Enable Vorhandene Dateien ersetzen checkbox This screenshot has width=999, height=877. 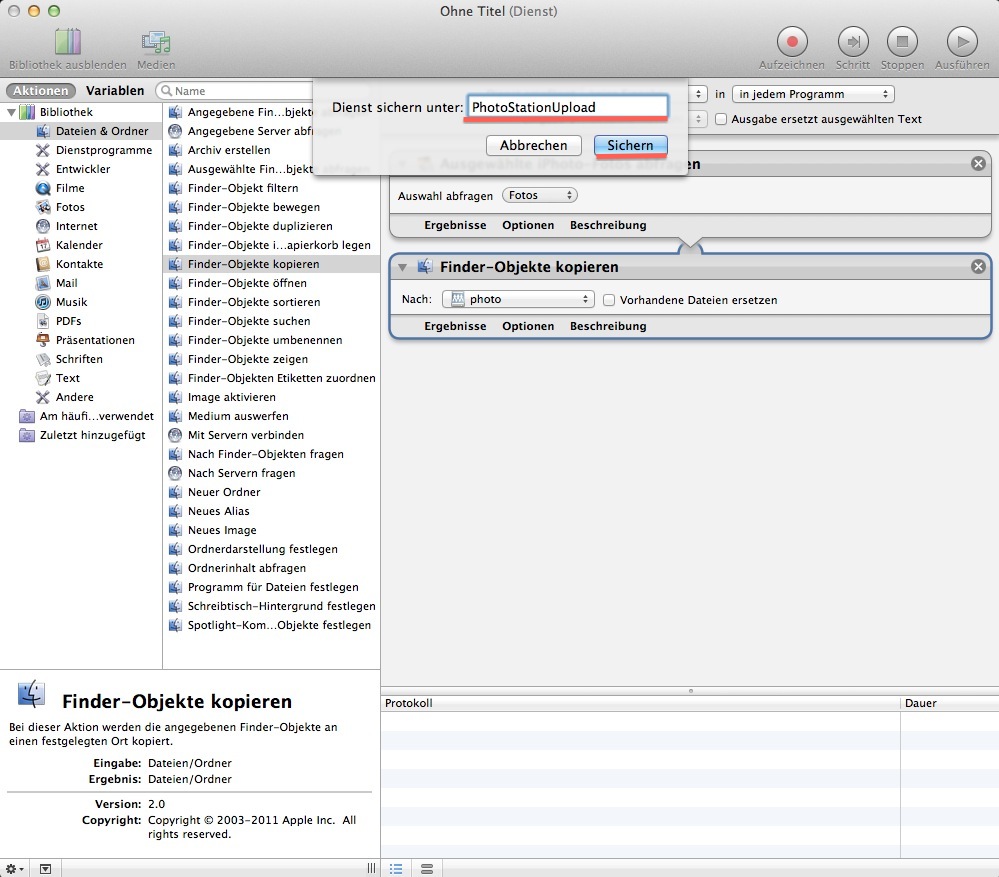(x=609, y=300)
